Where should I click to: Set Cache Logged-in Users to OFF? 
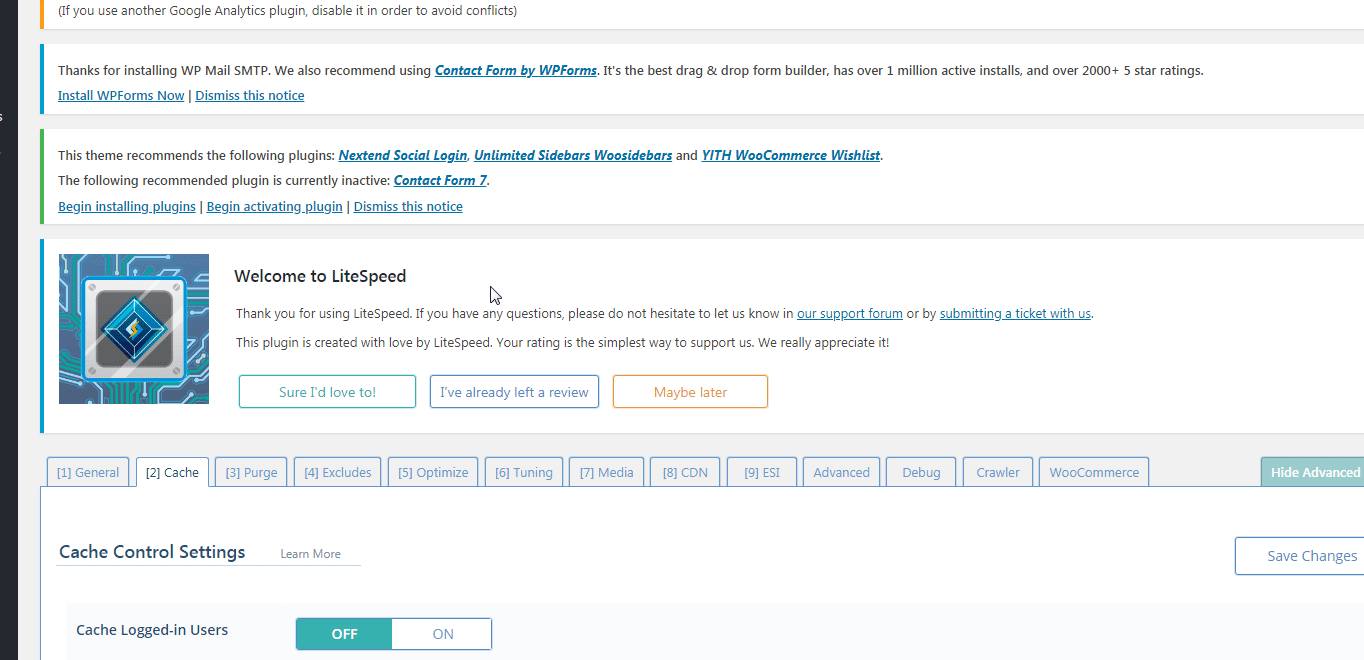point(344,634)
